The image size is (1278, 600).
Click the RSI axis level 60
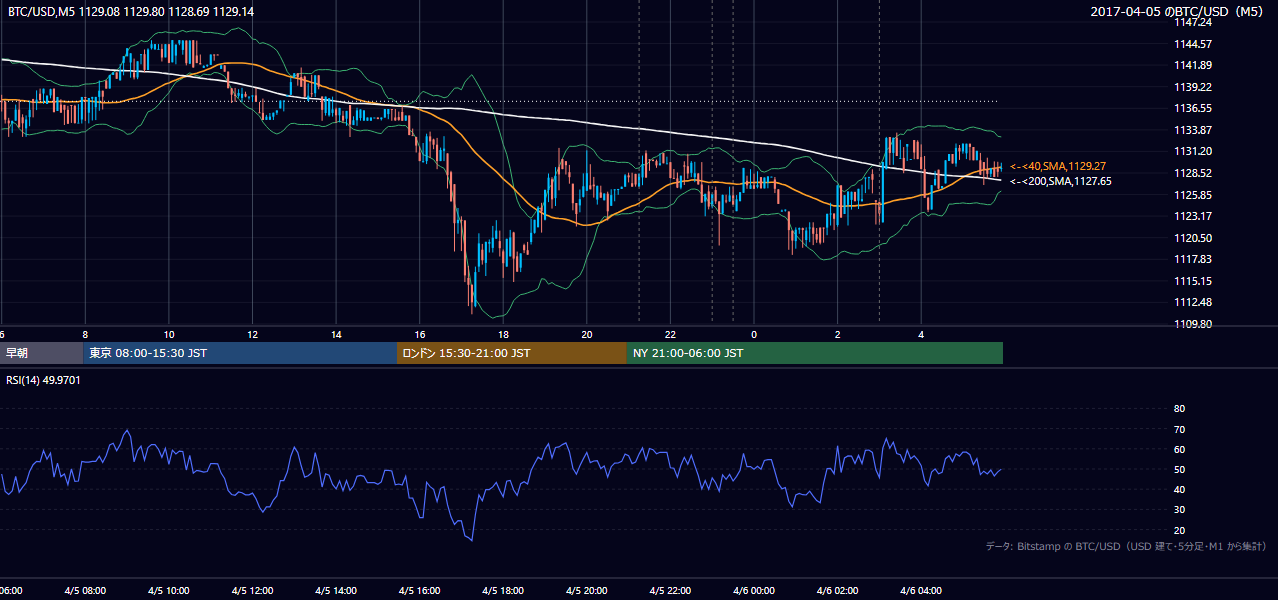pyautogui.click(x=1179, y=449)
